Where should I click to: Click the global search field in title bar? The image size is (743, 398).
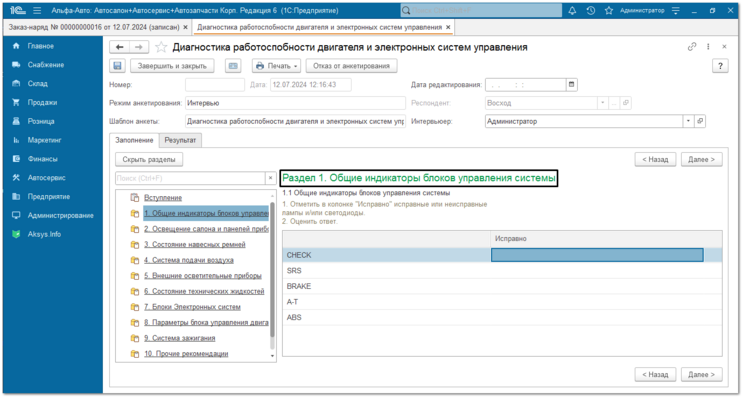(x=481, y=10)
